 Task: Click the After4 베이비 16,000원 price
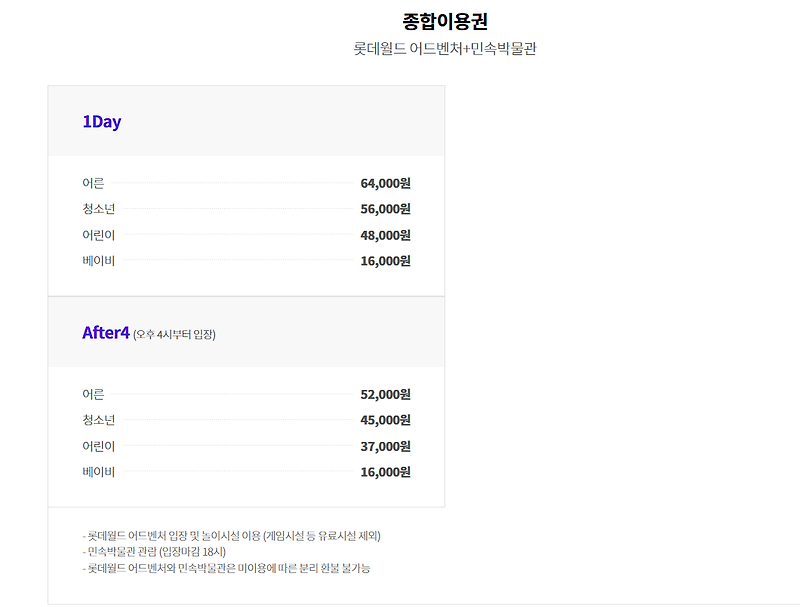pos(385,472)
